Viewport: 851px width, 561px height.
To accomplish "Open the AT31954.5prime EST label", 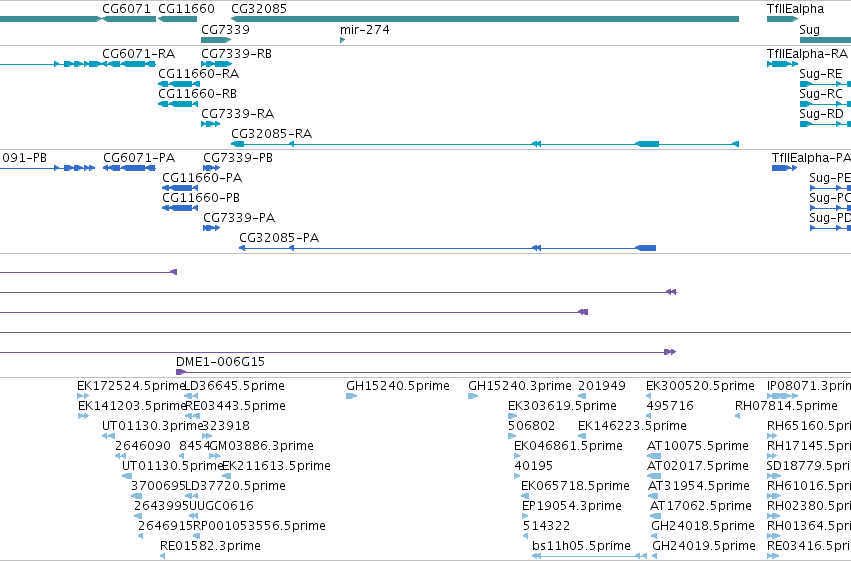I will 698,486.
